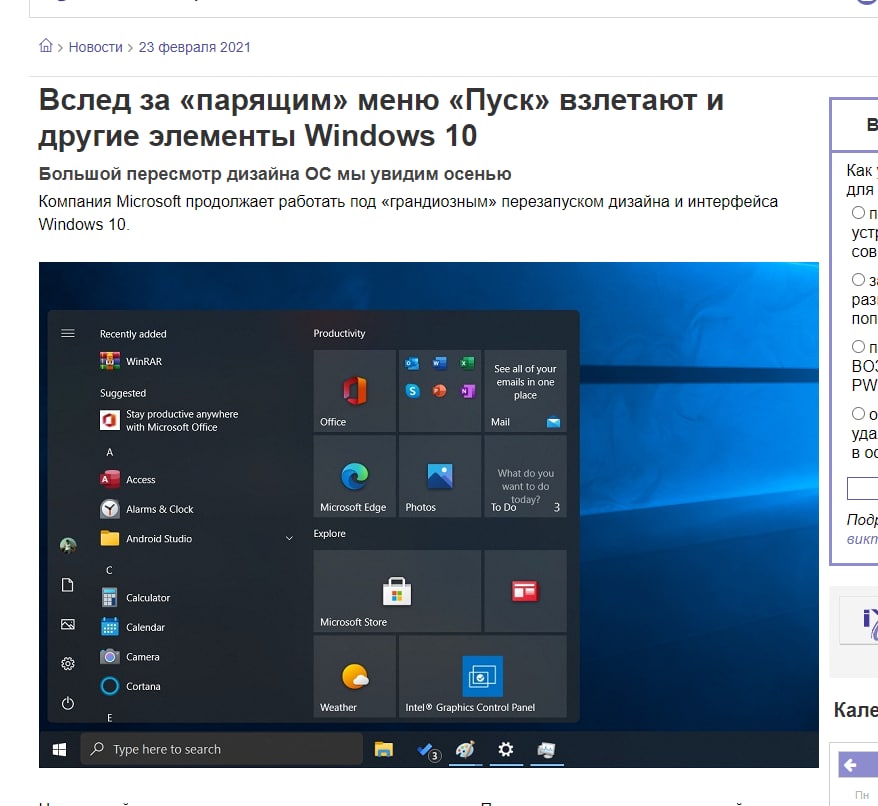
Task: Open the To Do live tile
Action: pos(525,476)
